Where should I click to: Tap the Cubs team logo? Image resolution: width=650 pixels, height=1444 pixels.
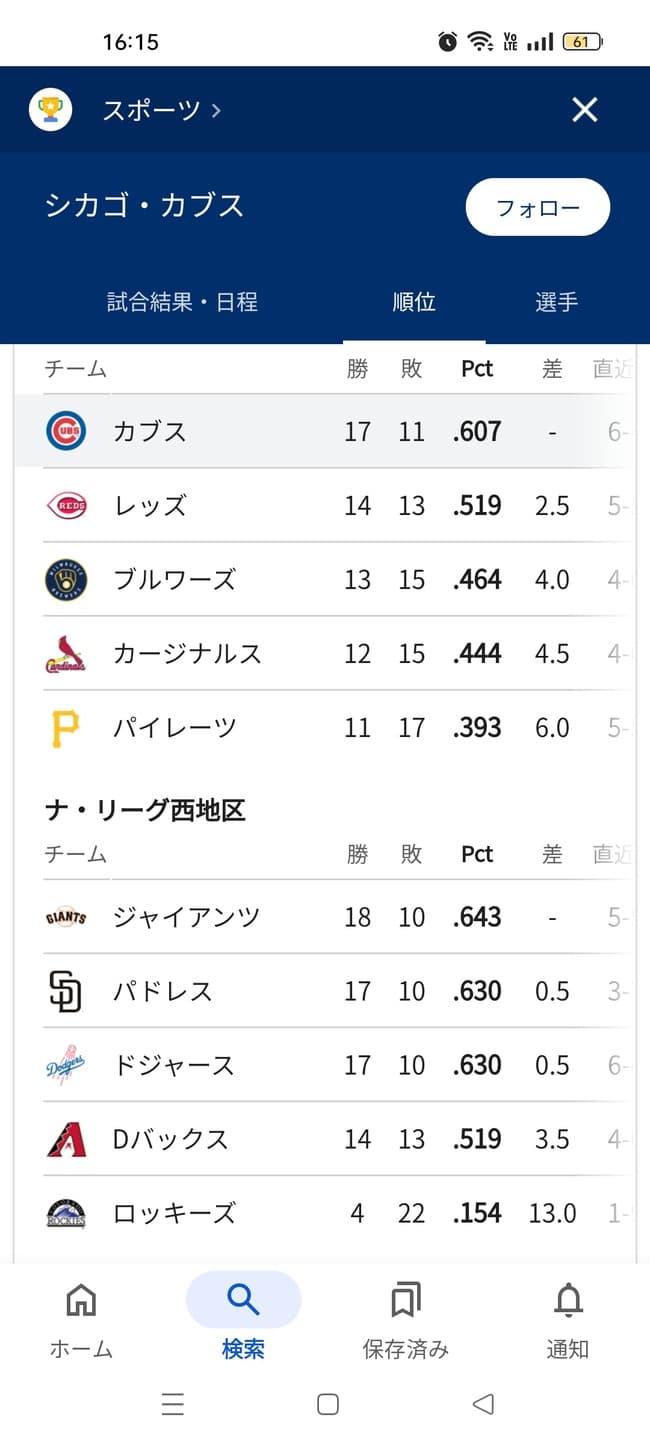click(64, 431)
